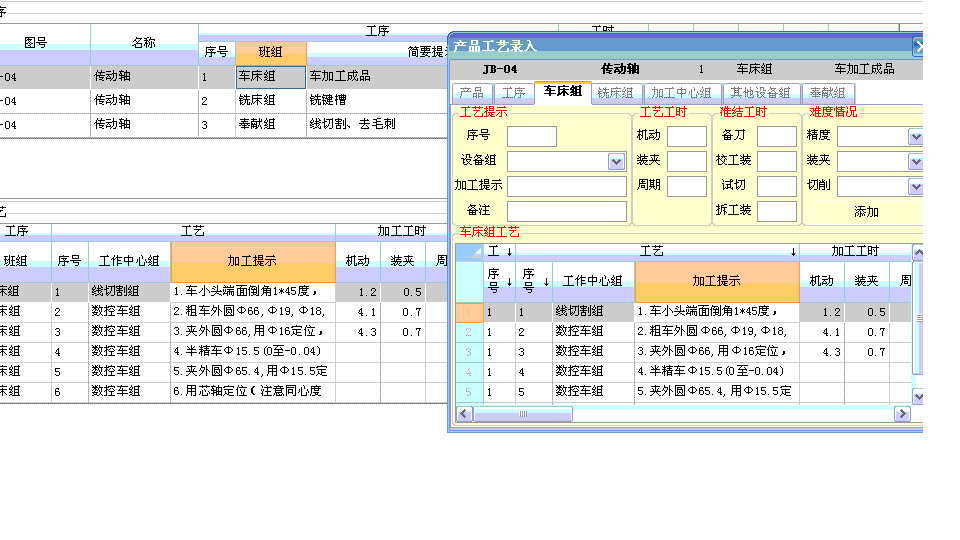Image resolution: width=960 pixels, height=540 pixels.
Task: Switch to the 铣床组 tab
Action: (615, 93)
